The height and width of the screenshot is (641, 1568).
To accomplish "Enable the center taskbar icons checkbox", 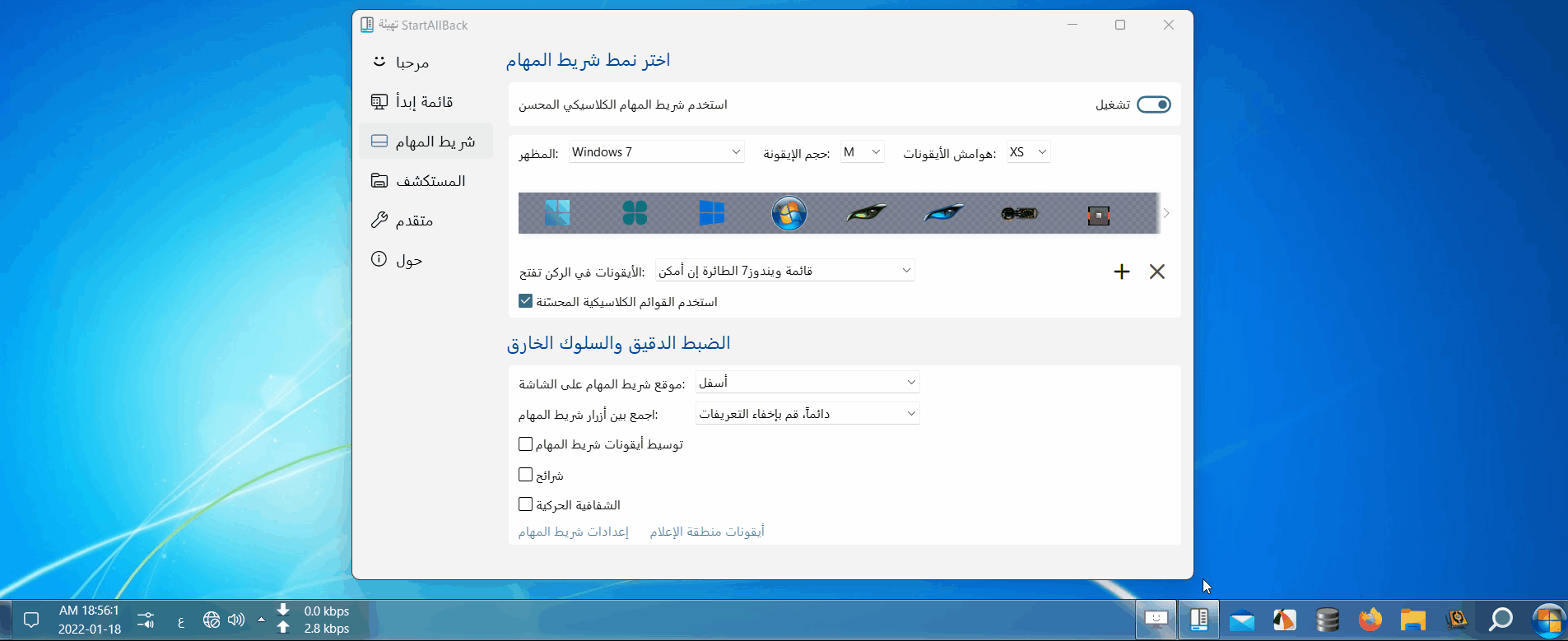I will pos(526,444).
